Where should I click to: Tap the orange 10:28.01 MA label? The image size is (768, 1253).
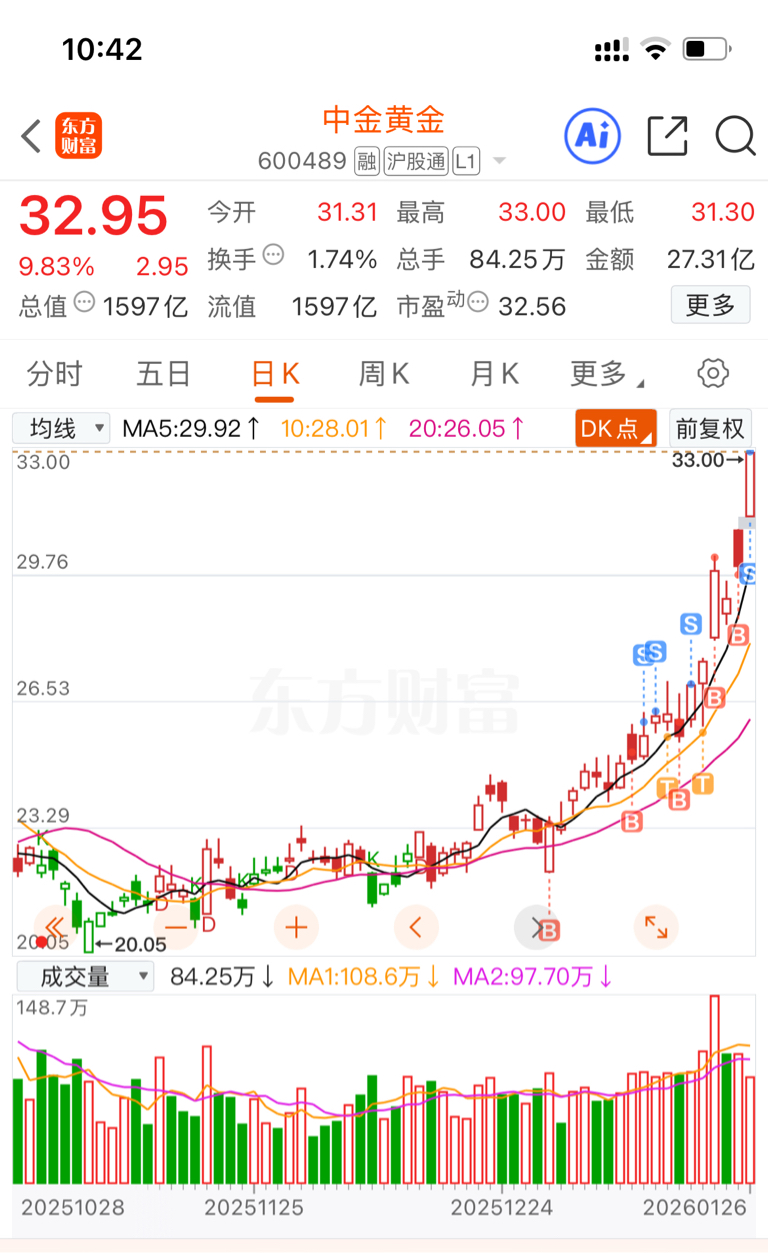[x=333, y=429]
